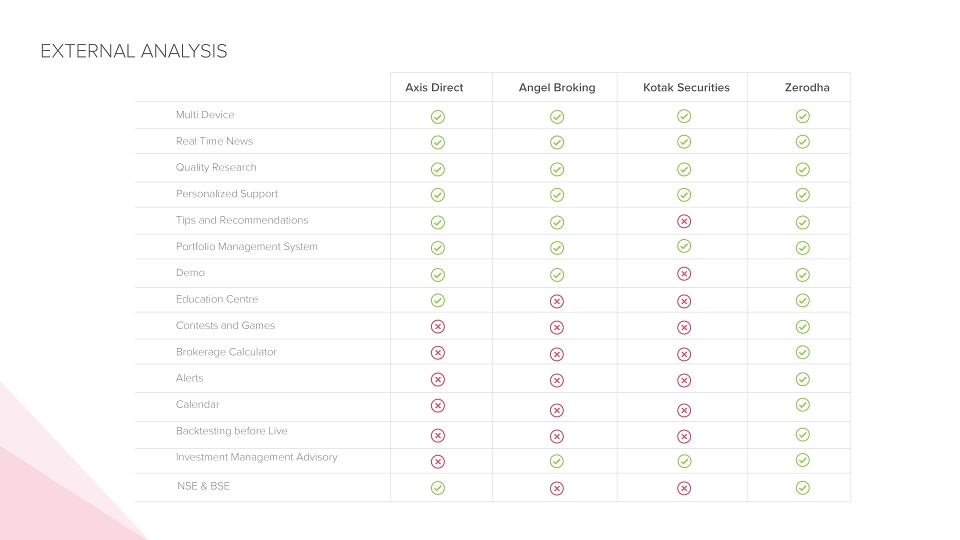The image size is (960, 540).
Task: Click Axis Direct's checkmark in NSE & BSE row
Action: coord(438,488)
